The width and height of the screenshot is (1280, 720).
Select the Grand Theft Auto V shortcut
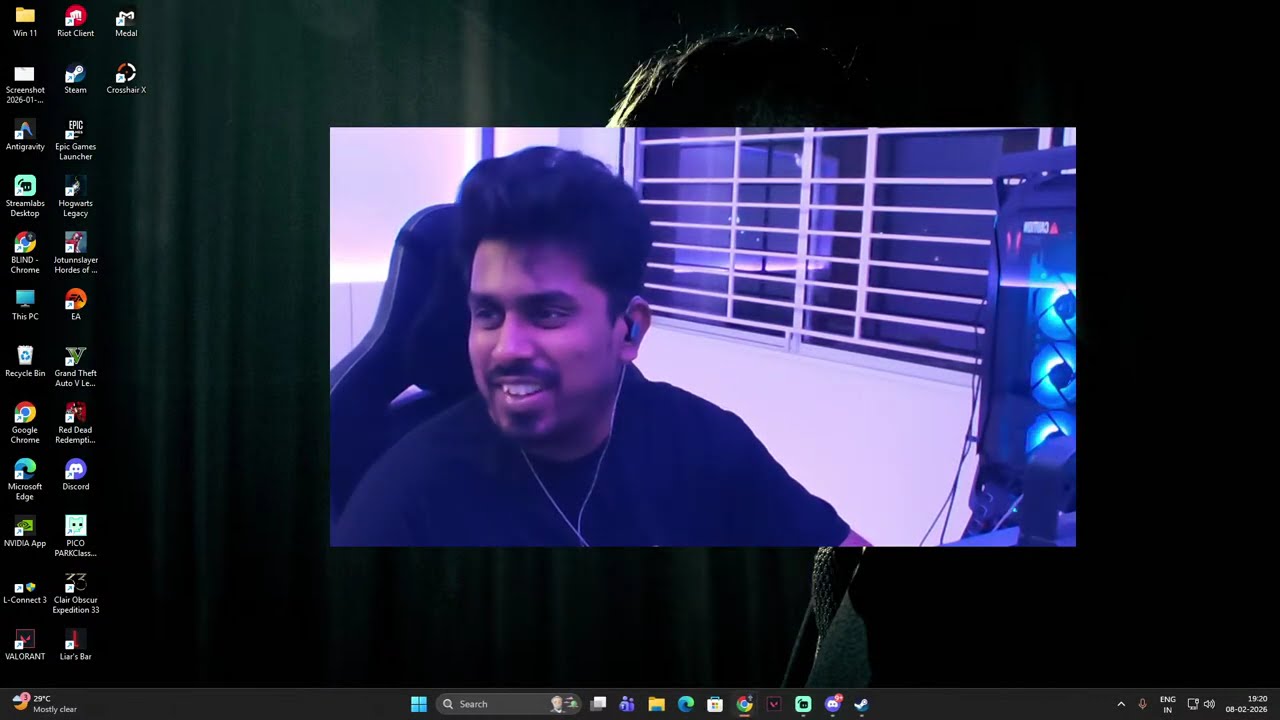click(x=75, y=367)
